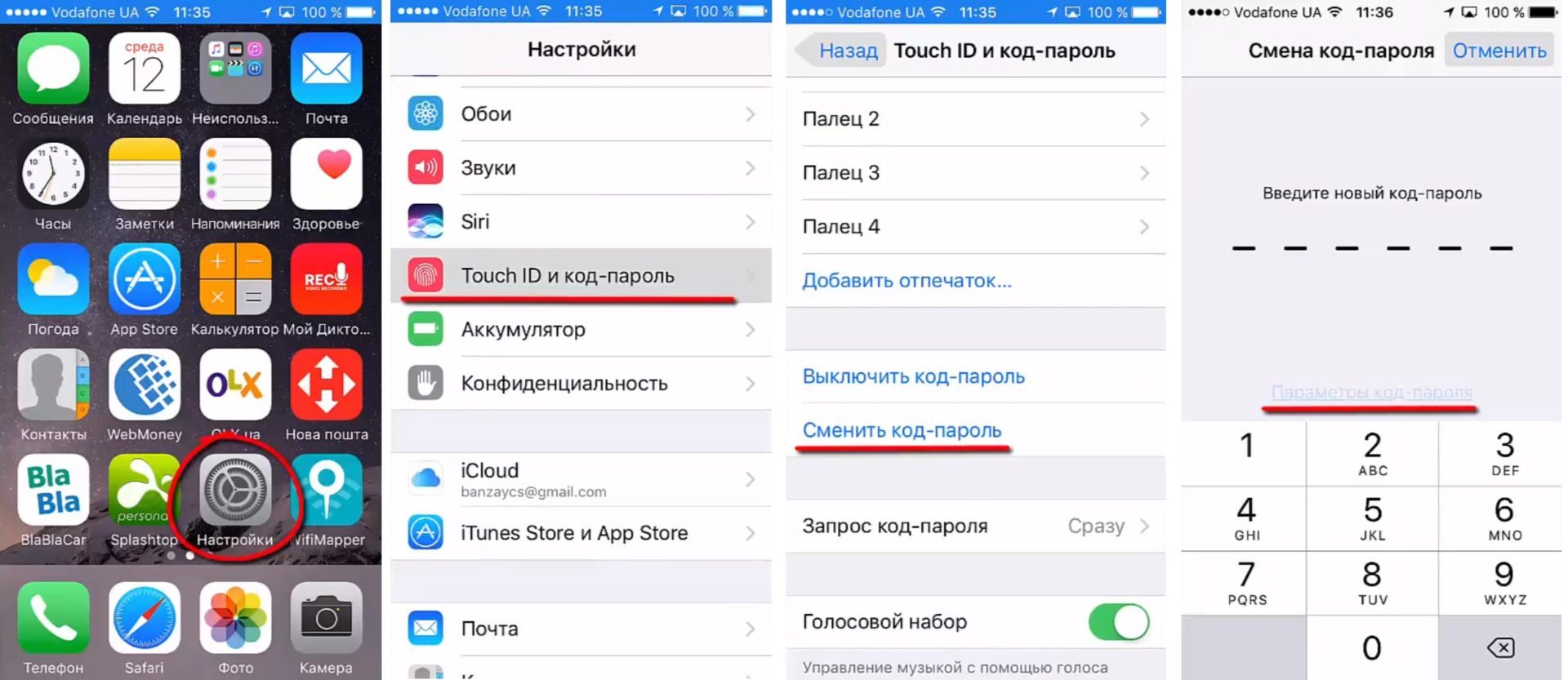
Task: Cancel passcode change with Отменить
Action: [x=1499, y=51]
